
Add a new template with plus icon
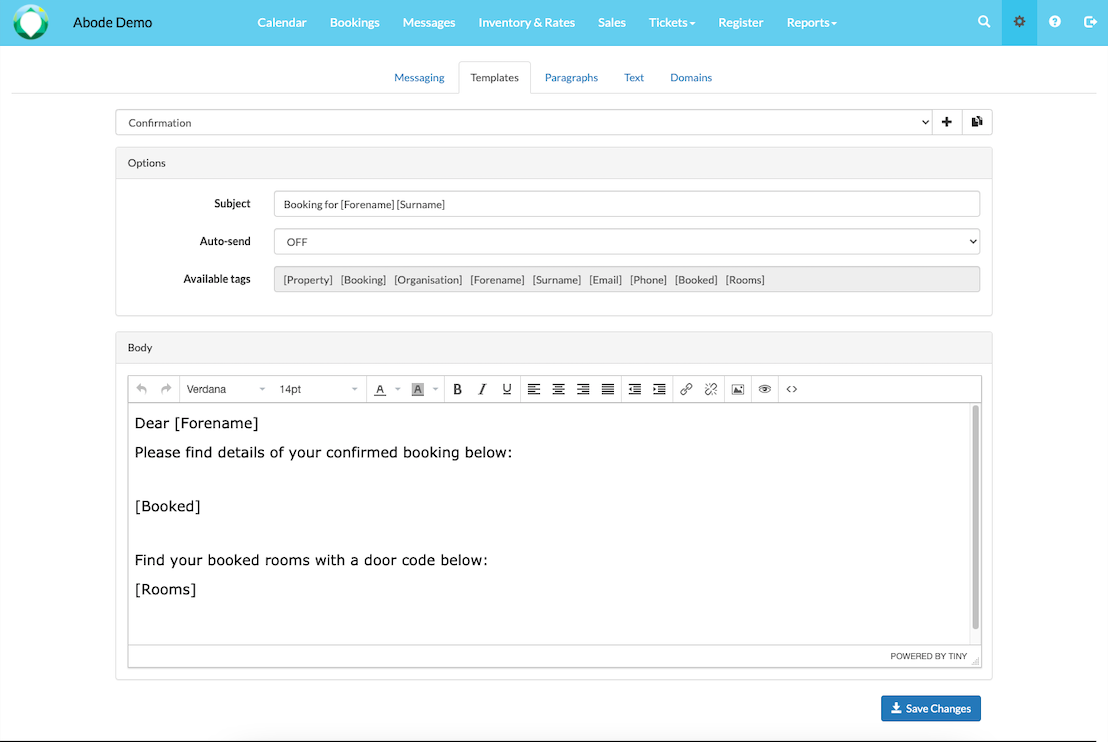tap(947, 122)
